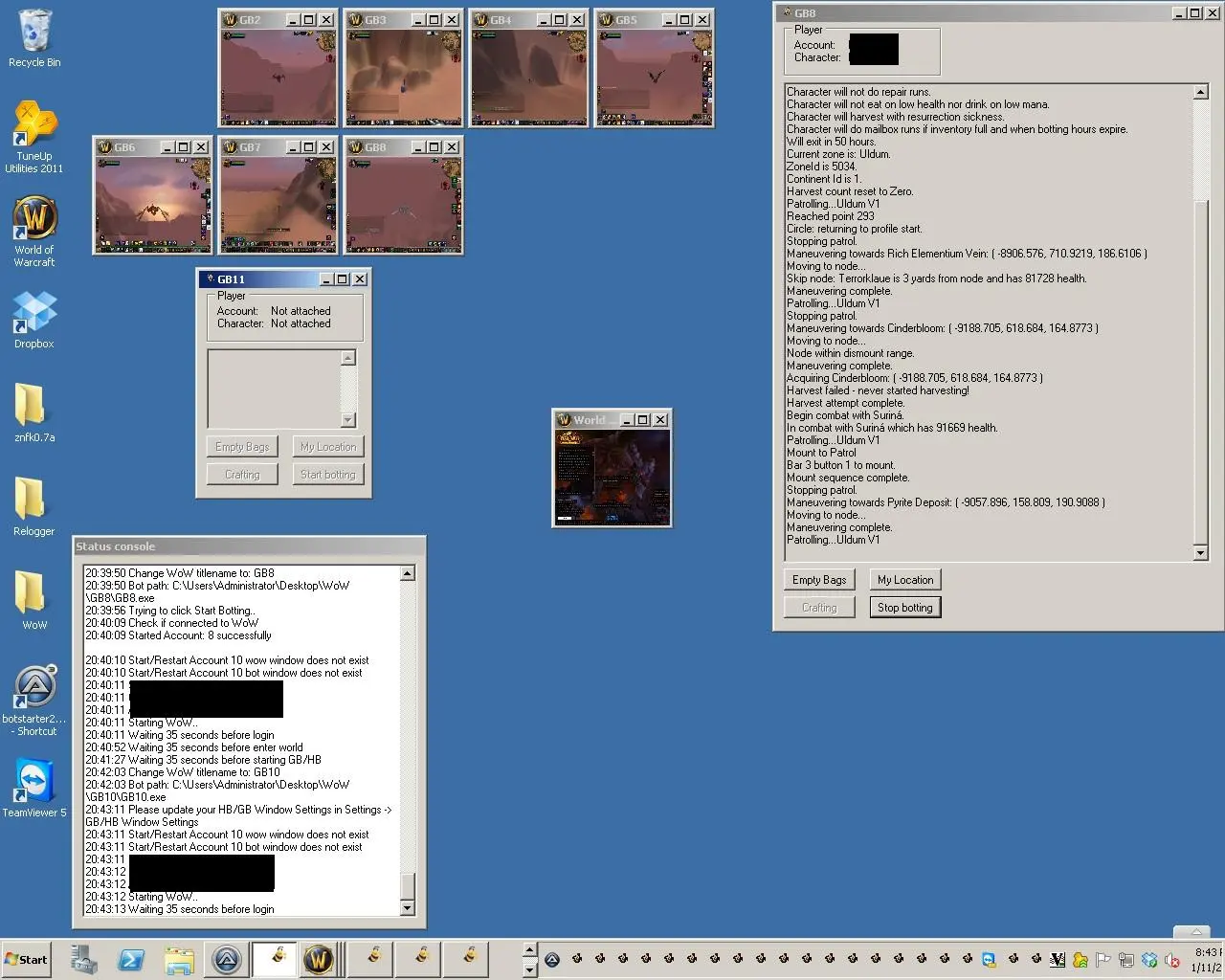The width and height of the screenshot is (1225, 980).
Task: Click the Start button
Action: [x=27, y=959]
